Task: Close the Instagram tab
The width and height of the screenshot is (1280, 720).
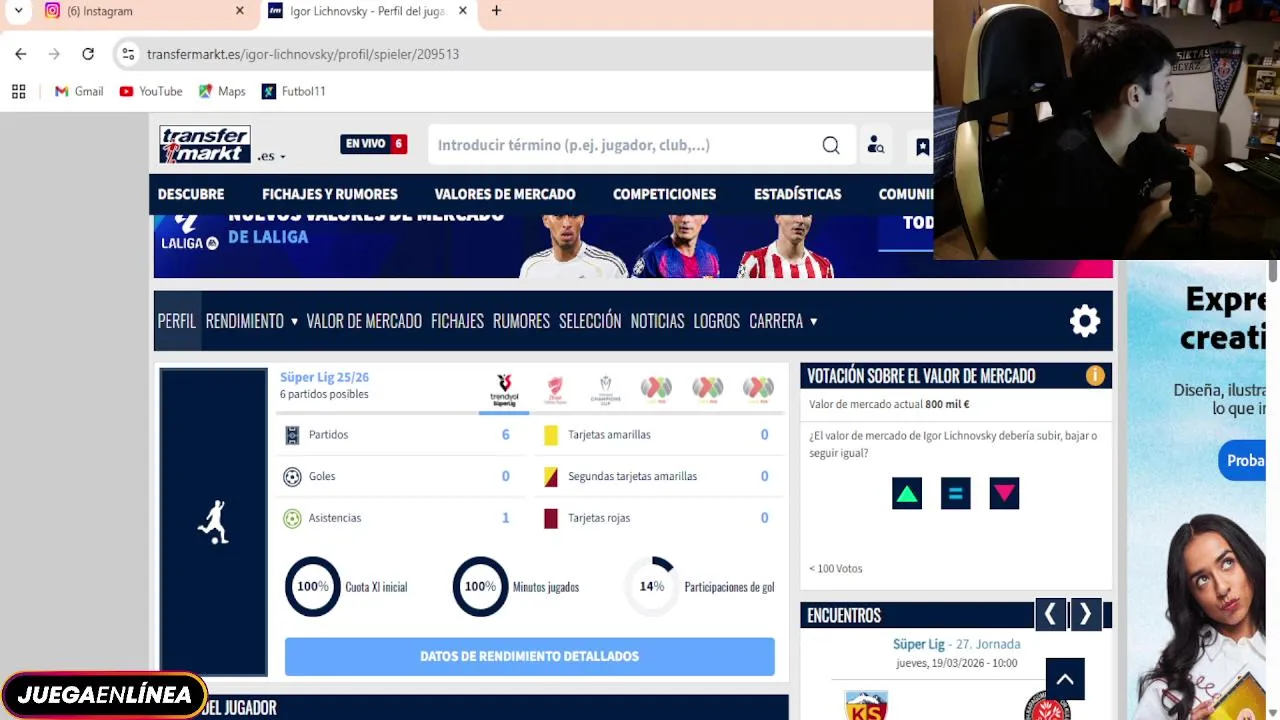Action: 240,11
